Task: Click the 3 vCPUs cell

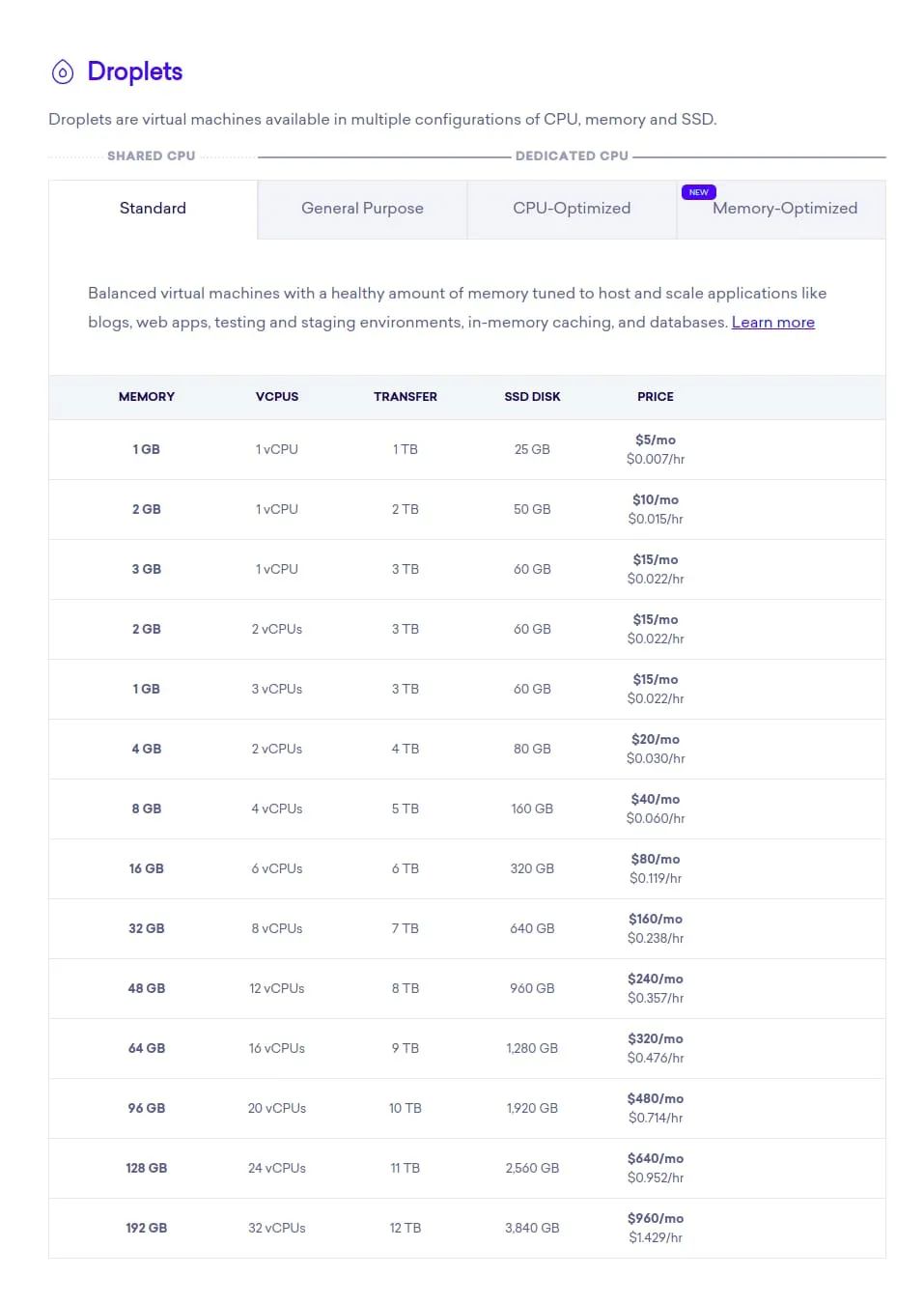Action: tap(277, 690)
